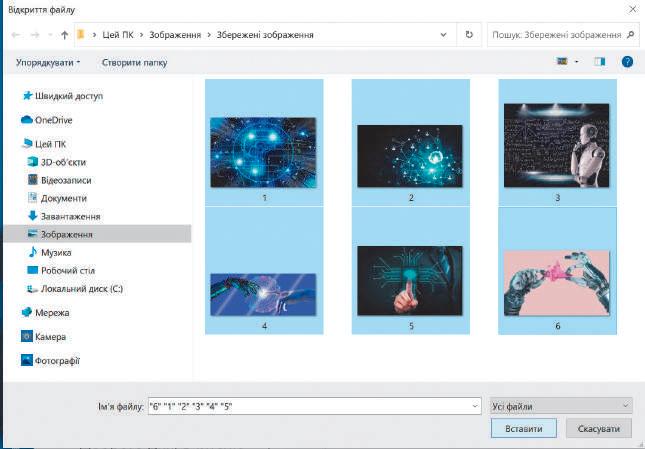Open the 'Усі файли' file type dropdown
Image resolution: width=645 pixels, height=449 pixels.
click(561, 406)
